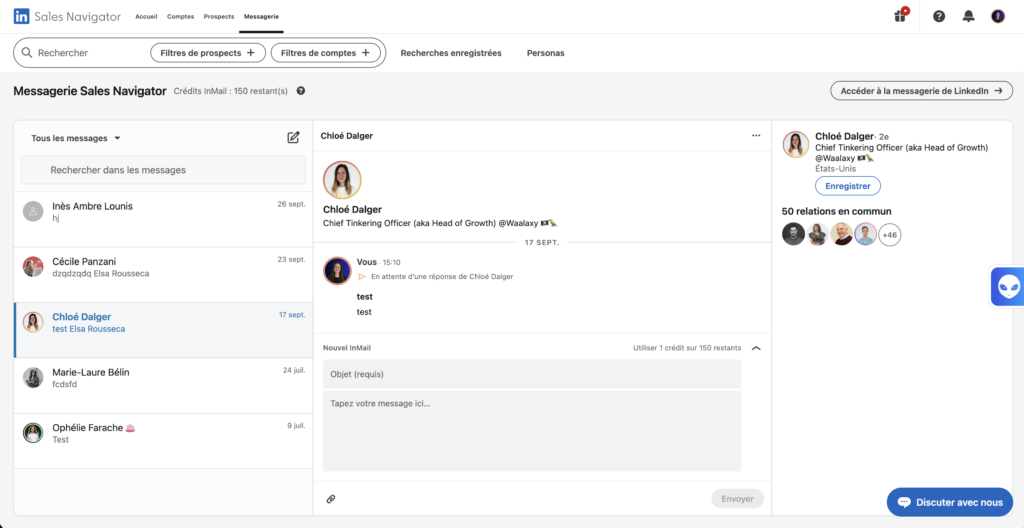This screenshot has height=528, width=1024.
Task: Open the Inès Ambre Lounis conversation
Action: [x=163, y=220]
